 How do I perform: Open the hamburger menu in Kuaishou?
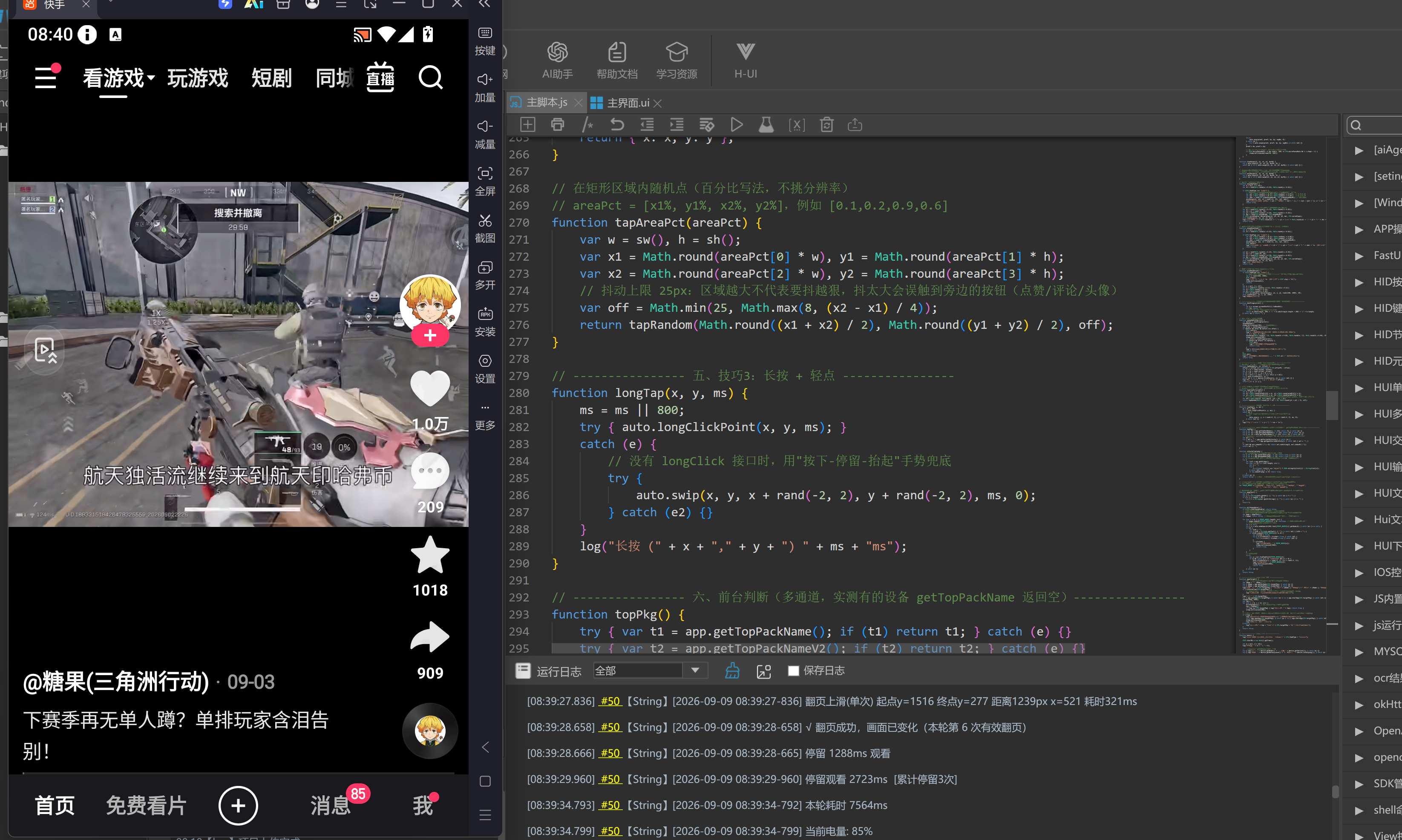[x=46, y=78]
